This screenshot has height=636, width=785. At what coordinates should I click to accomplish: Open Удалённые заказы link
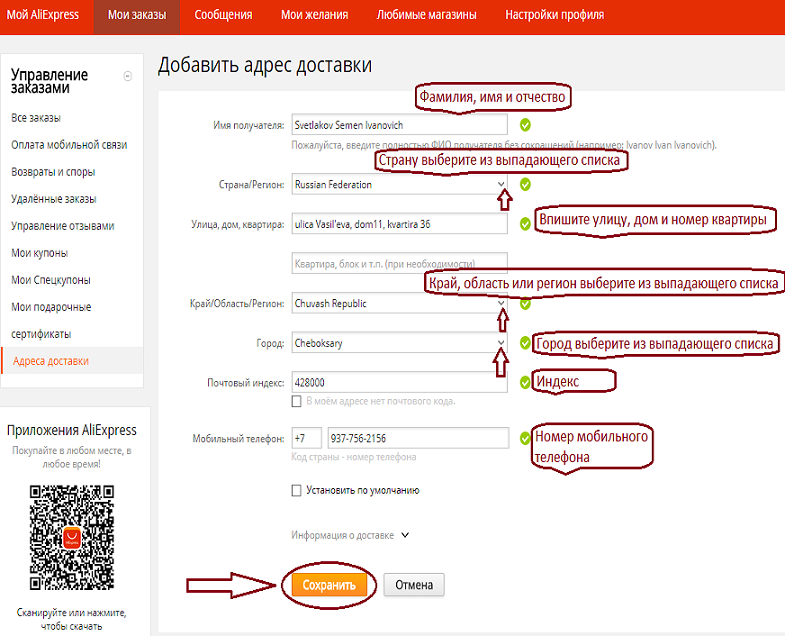pos(54,199)
